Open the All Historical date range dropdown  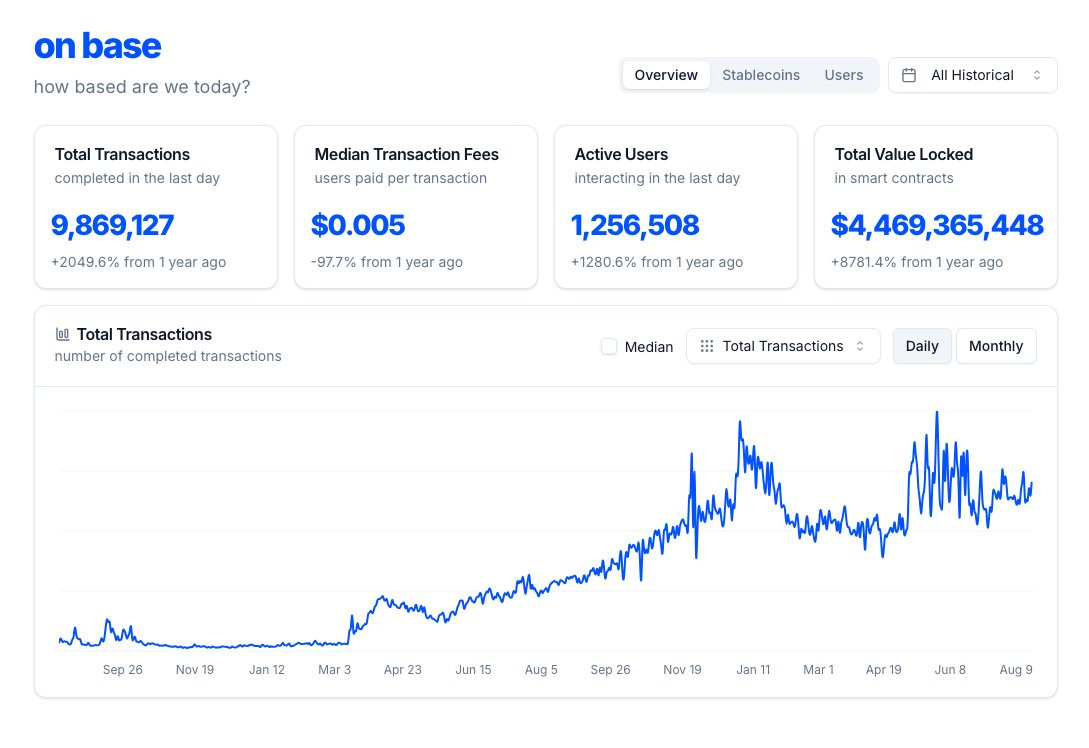pyautogui.click(x=972, y=75)
